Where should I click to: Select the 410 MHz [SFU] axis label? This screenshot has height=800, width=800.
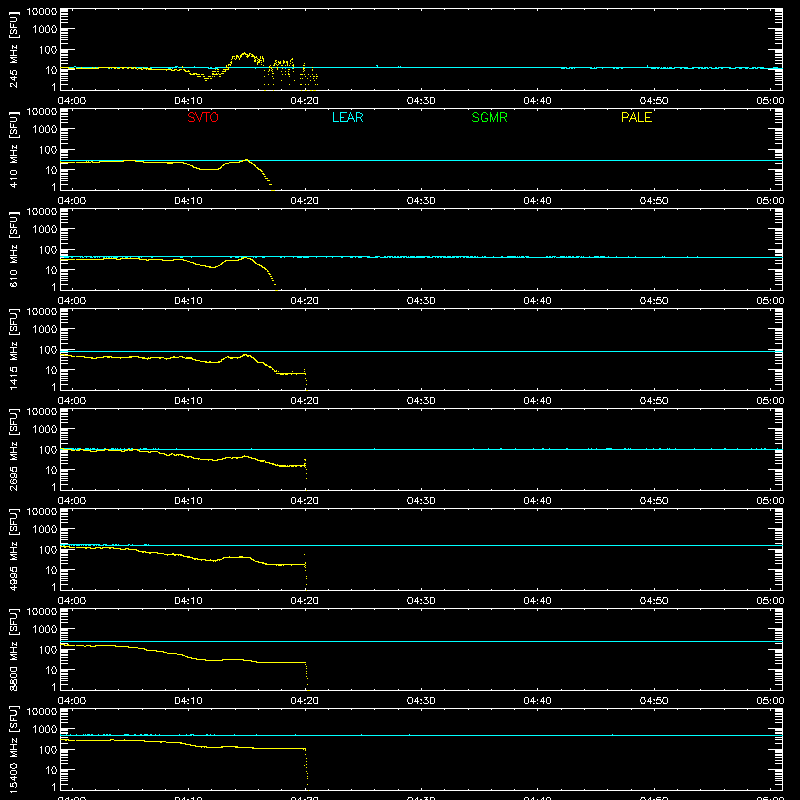click(x=13, y=149)
